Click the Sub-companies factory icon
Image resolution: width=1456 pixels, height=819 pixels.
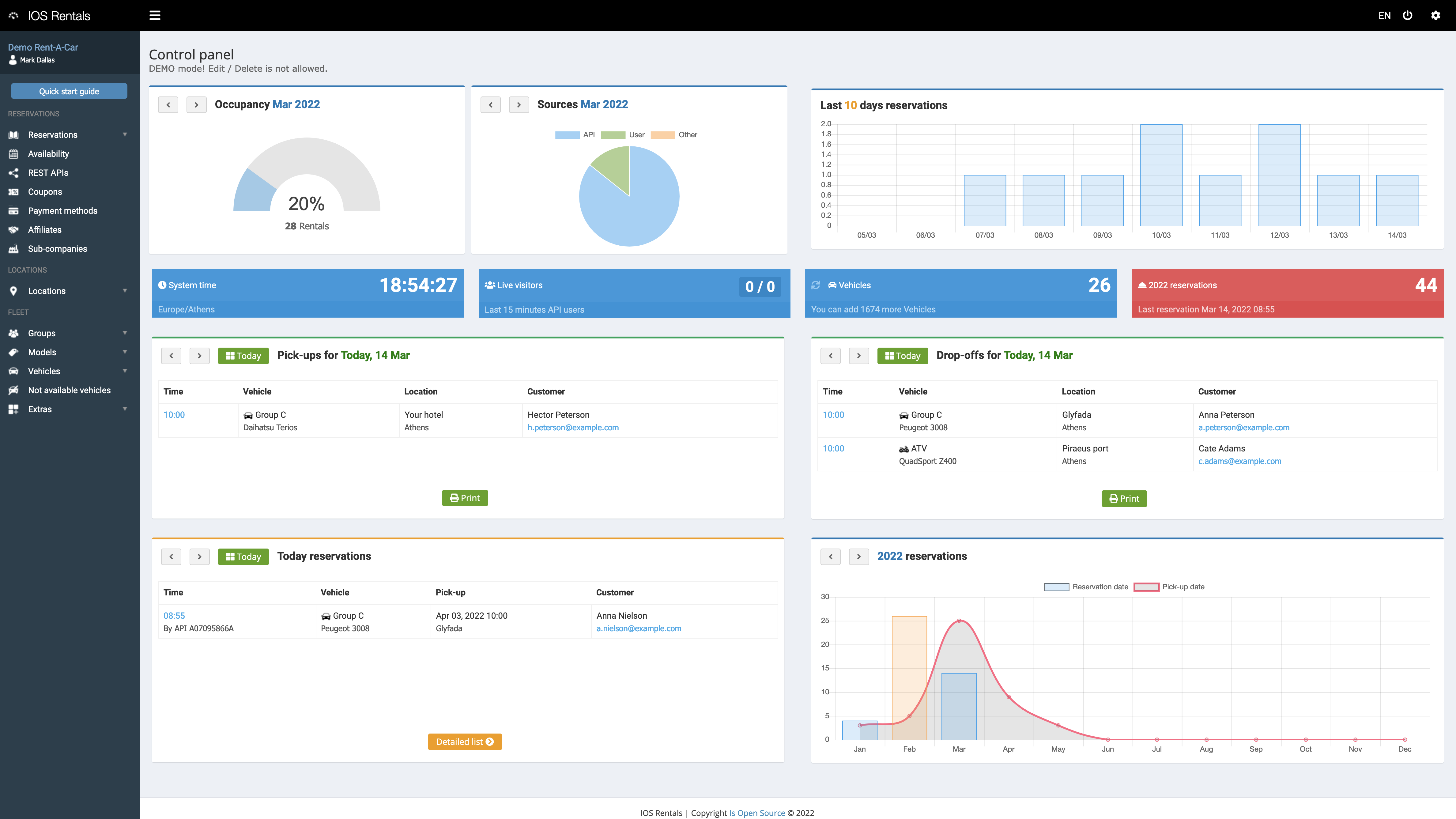[13, 249]
